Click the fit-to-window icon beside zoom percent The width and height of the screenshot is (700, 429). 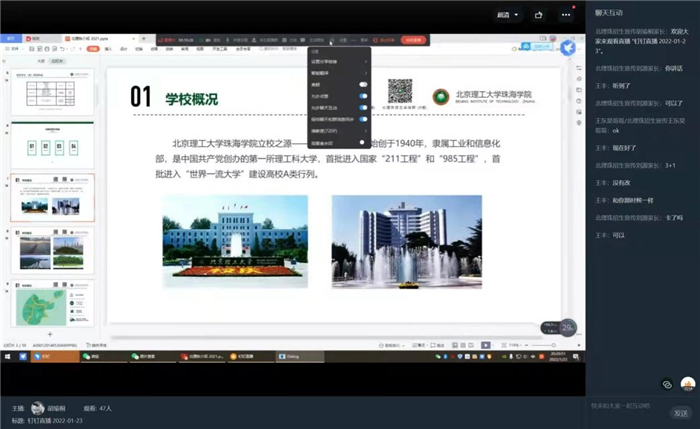click(504, 345)
